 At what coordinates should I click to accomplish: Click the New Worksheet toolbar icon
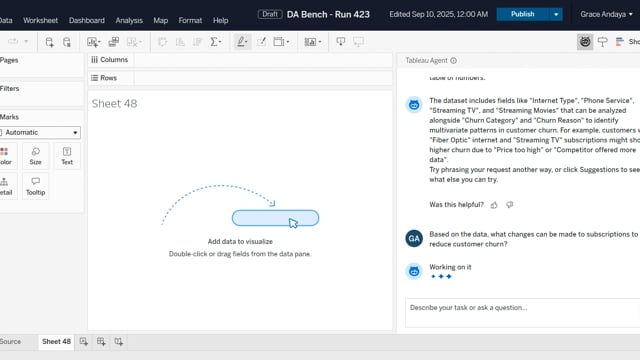click(93, 42)
